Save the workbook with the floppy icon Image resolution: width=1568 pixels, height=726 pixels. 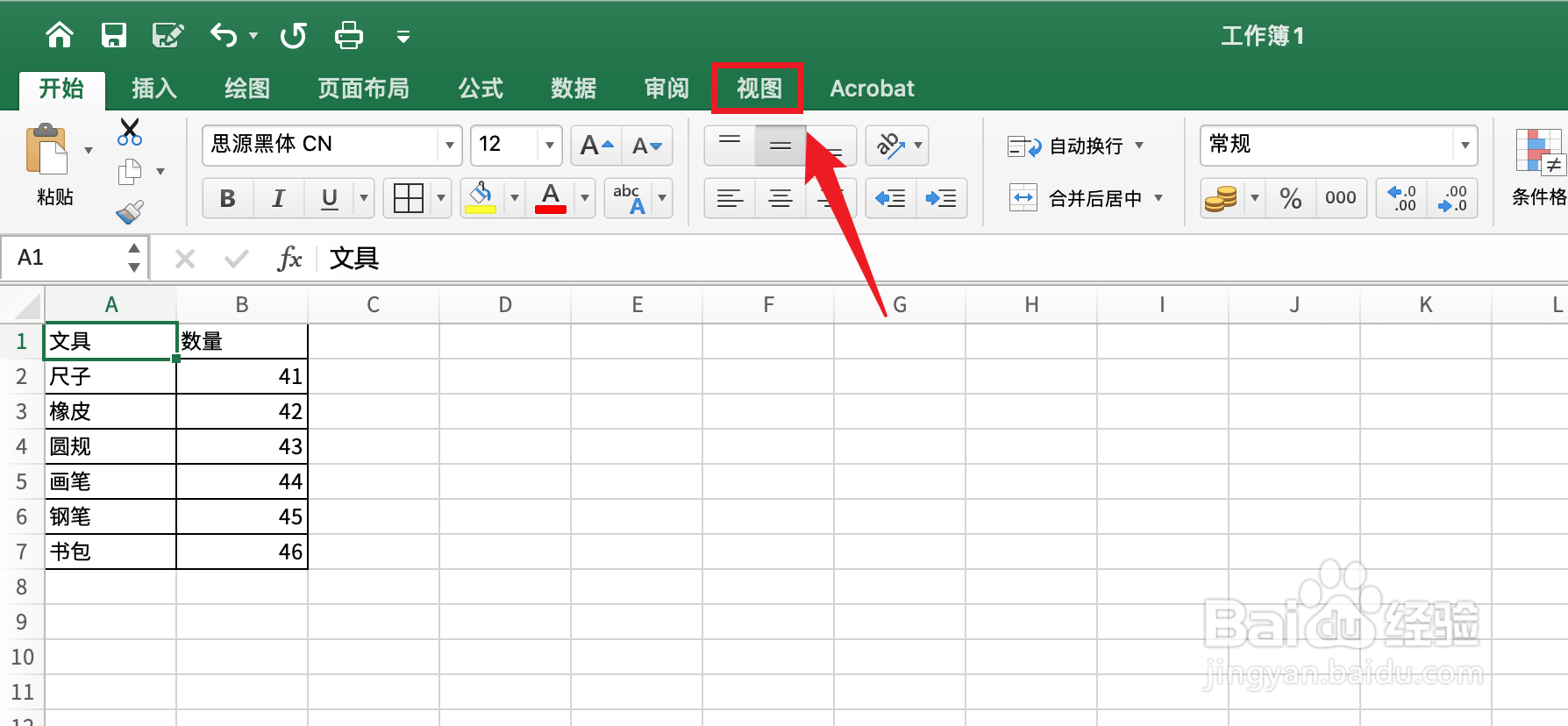coord(114,35)
